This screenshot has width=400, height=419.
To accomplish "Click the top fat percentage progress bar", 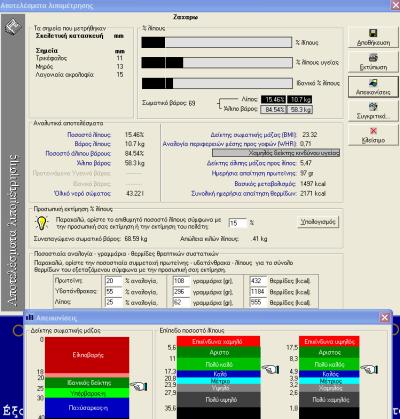I will [217, 42].
